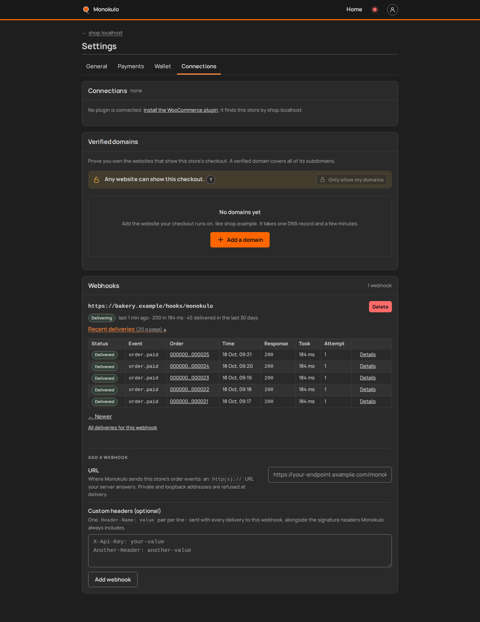Open order 000000...000025 link
This screenshot has height=622, width=480.
click(189, 355)
